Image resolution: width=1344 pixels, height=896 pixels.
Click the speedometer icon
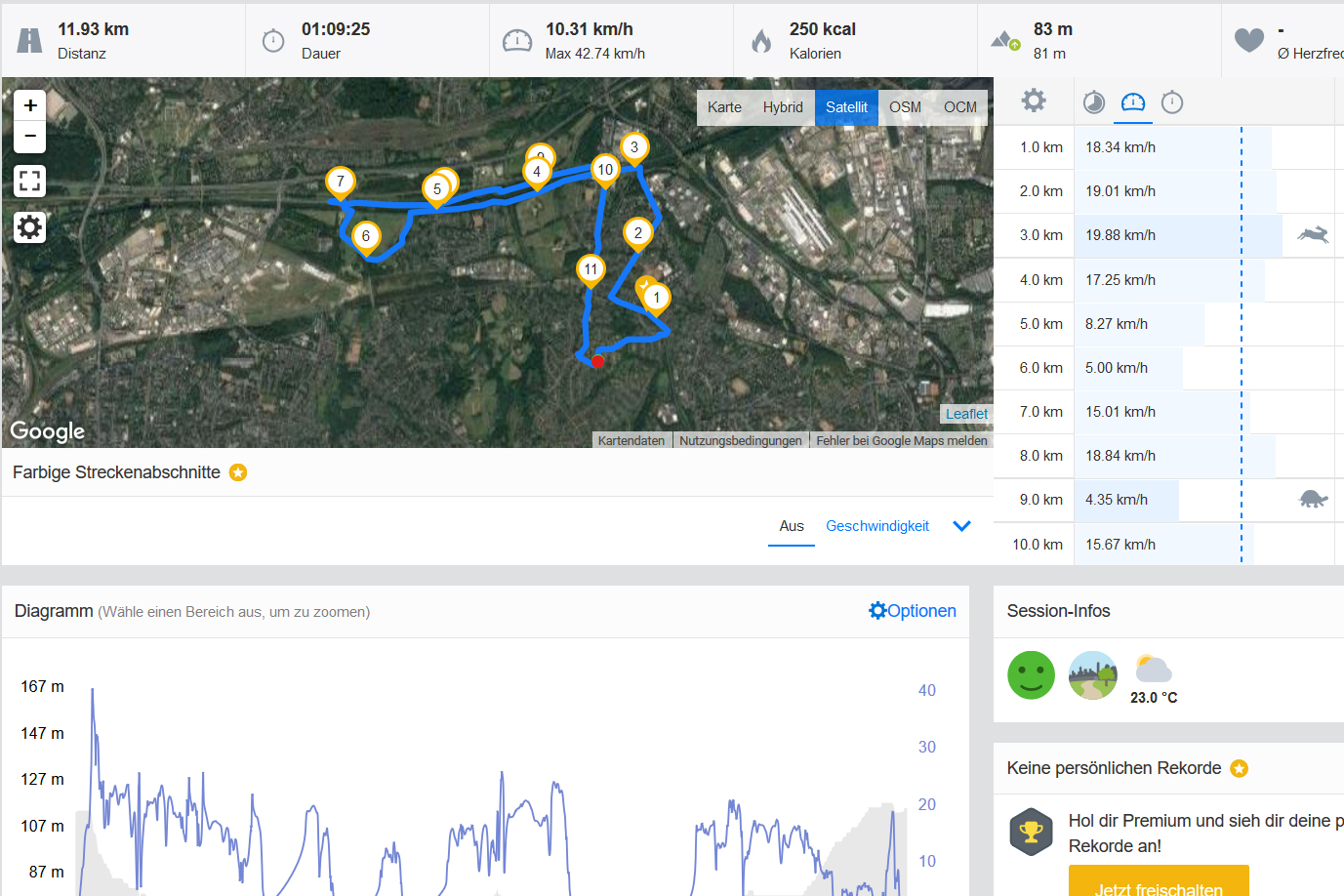pyautogui.click(x=517, y=40)
